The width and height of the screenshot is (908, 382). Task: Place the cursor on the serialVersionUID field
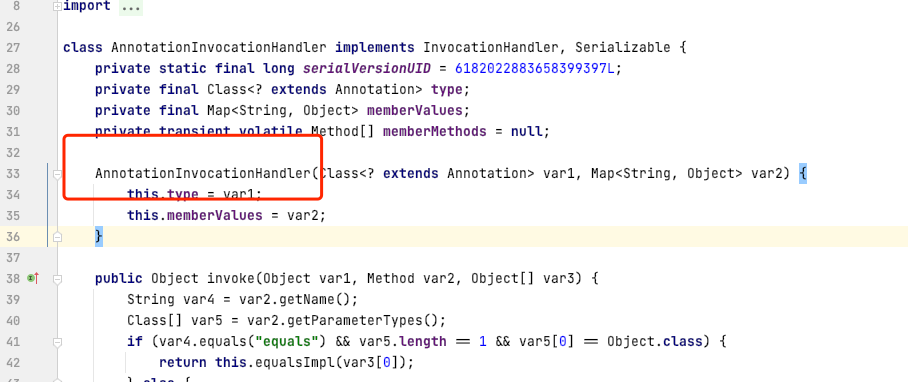(x=367, y=68)
